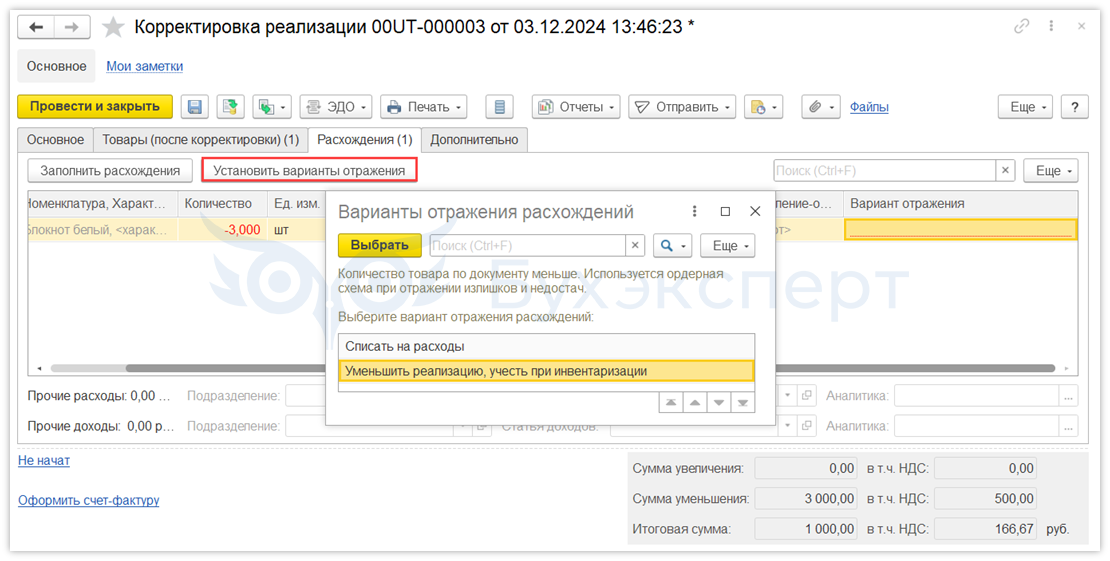The image size is (1110, 561).
Task: Open the magnifier search dropdown in dialog
Action: point(673,245)
